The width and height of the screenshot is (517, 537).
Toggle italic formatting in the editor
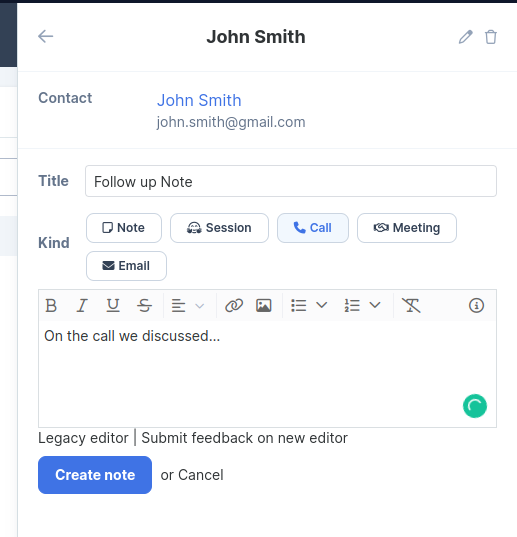pyautogui.click(x=82, y=305)
